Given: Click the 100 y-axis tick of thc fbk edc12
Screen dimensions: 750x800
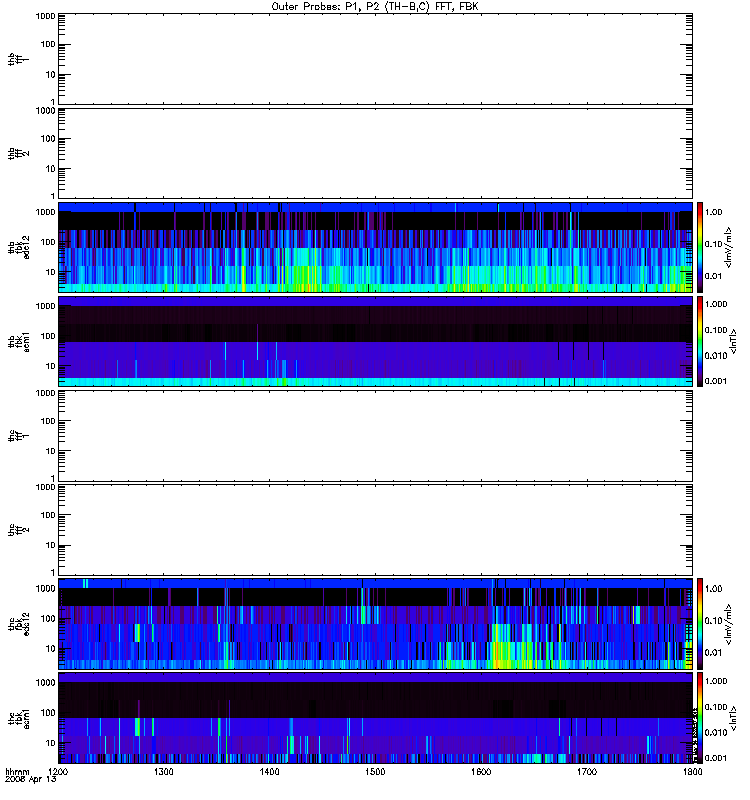Looking at the screenshot, I should coord(48,619).
